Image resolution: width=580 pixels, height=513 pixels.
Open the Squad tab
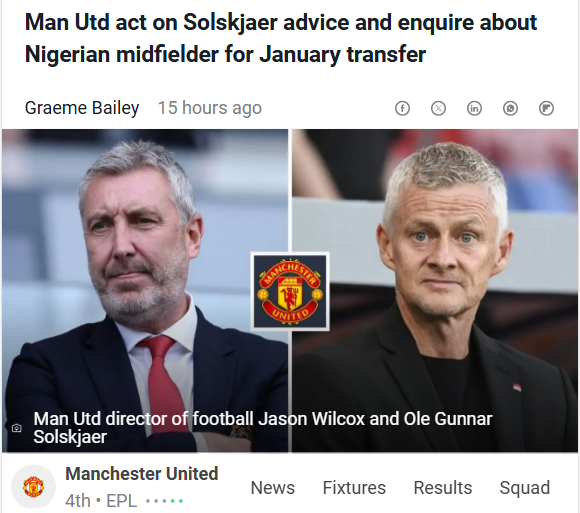coord(525,487)
